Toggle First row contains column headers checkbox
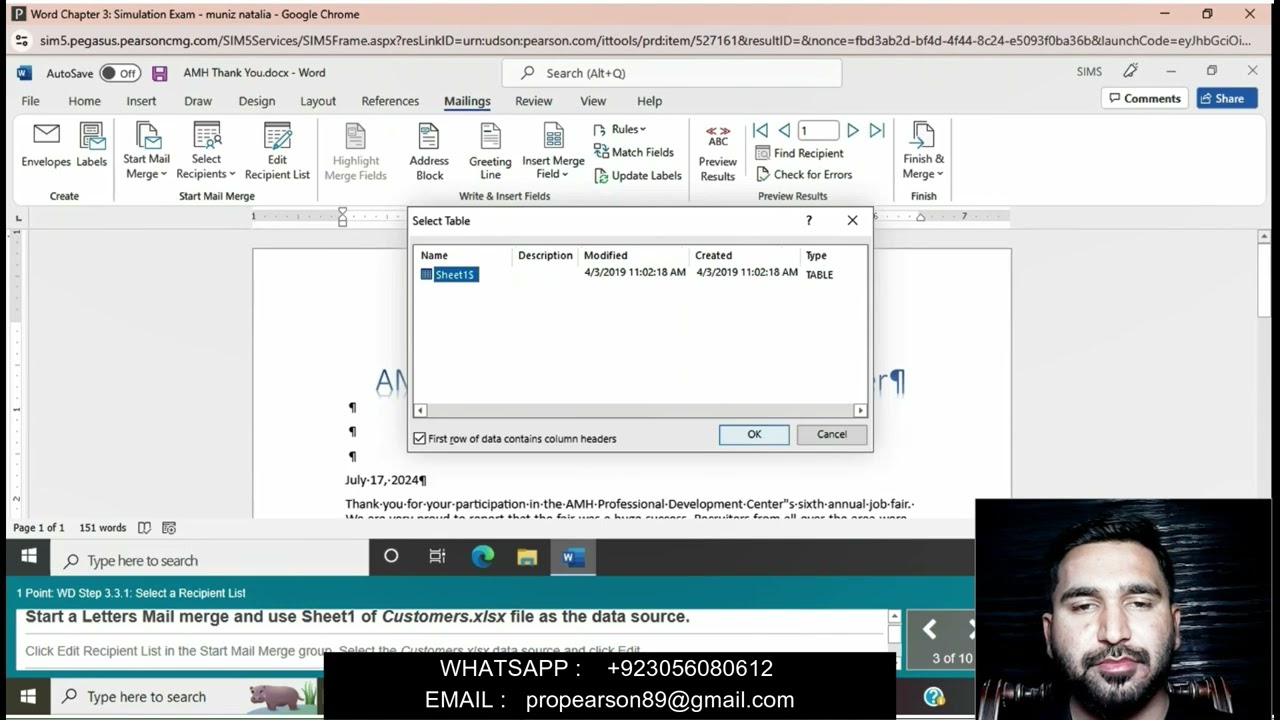This screenshot has height=720, width=1280. click(420, 438)
